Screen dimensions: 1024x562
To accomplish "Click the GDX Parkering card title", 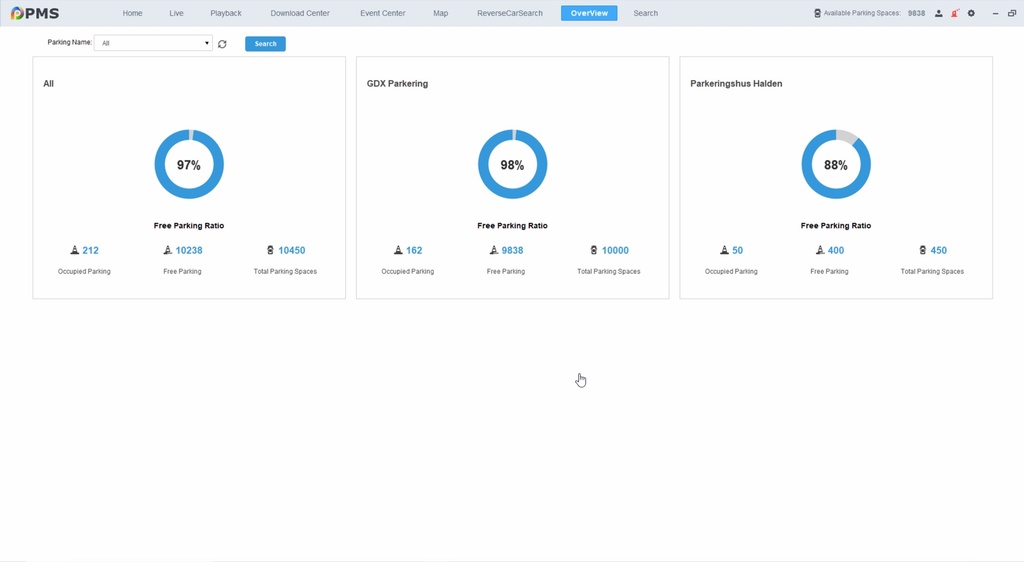I will (x=398, y=84).
